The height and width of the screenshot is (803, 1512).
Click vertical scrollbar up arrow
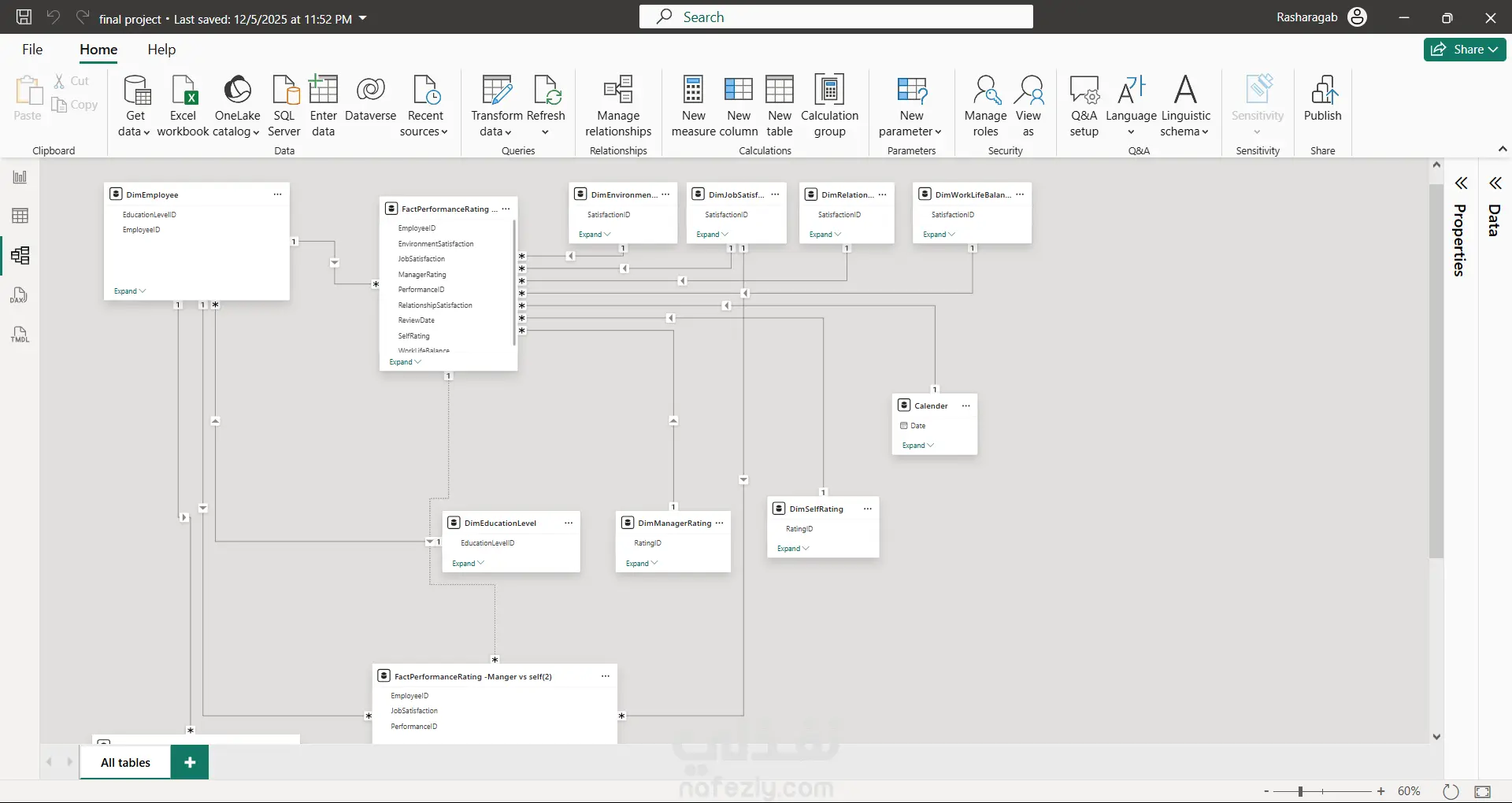coord(1436,165)
